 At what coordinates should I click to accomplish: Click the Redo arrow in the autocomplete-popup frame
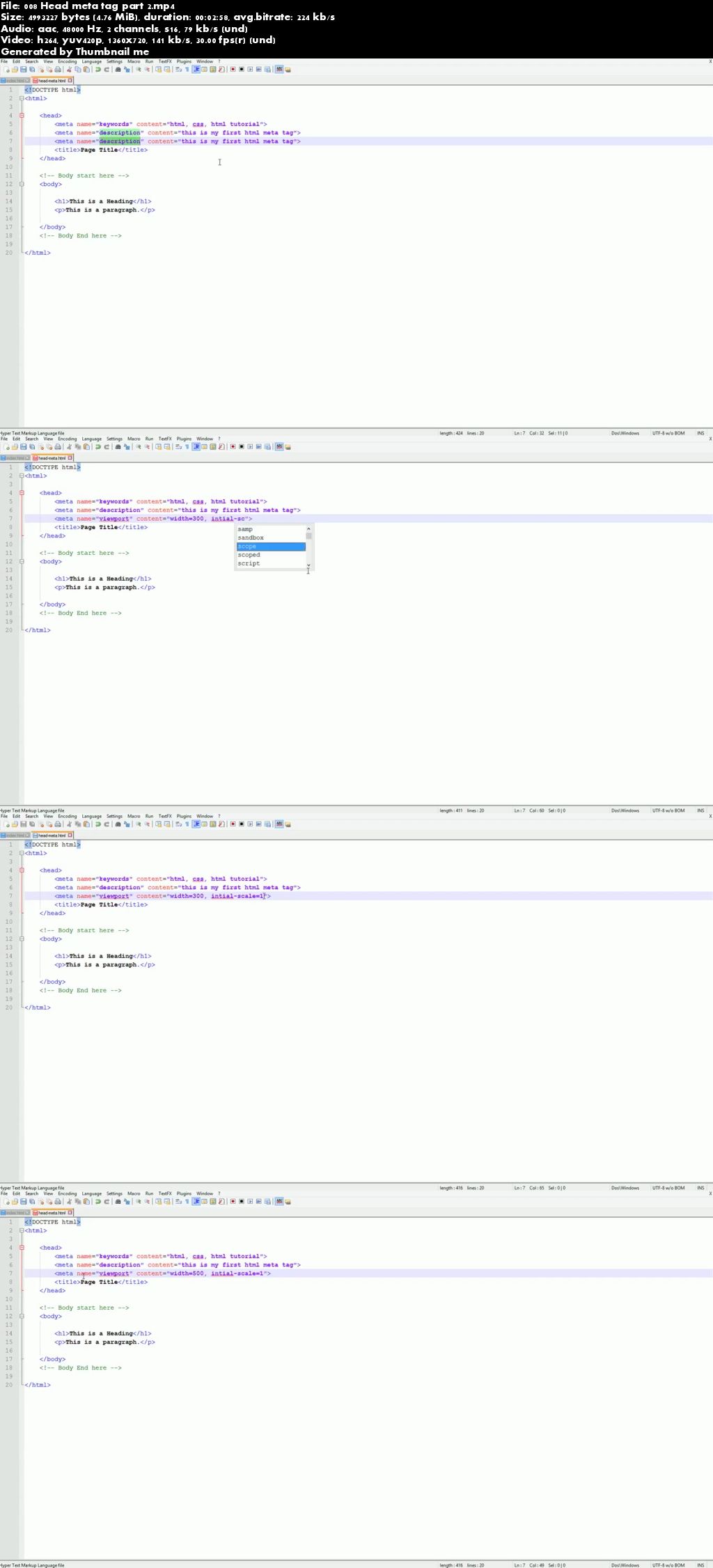coord(107,446)
